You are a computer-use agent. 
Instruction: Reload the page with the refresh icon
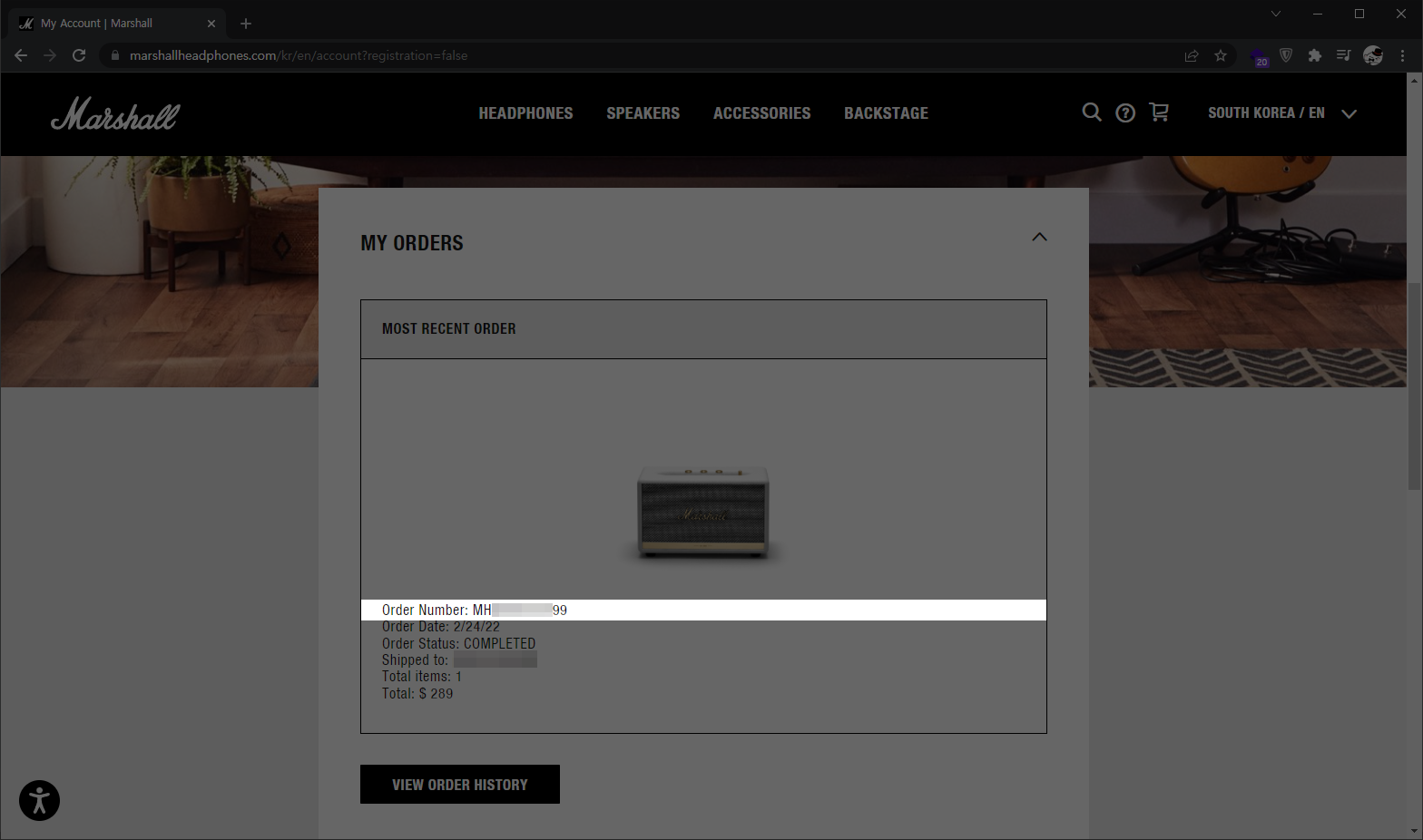point(79,55)
